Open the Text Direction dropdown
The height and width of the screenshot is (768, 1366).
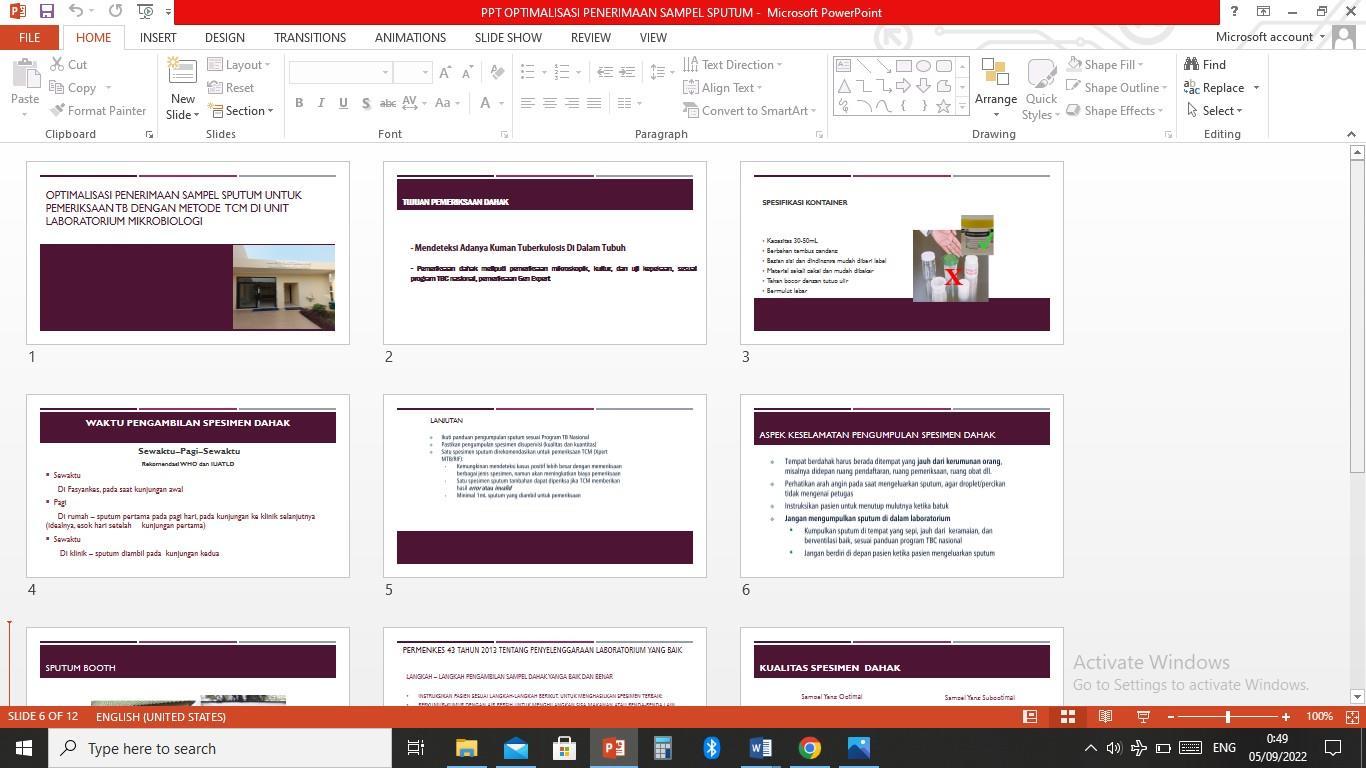733,65
